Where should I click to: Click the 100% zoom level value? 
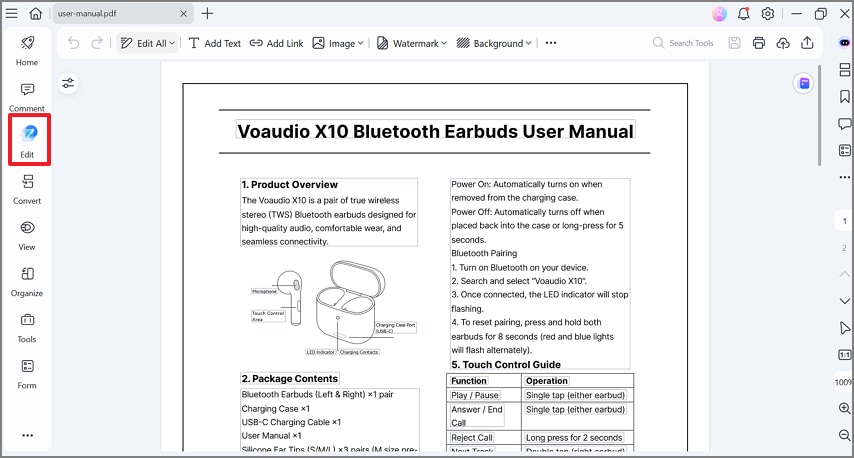[844, 382]
